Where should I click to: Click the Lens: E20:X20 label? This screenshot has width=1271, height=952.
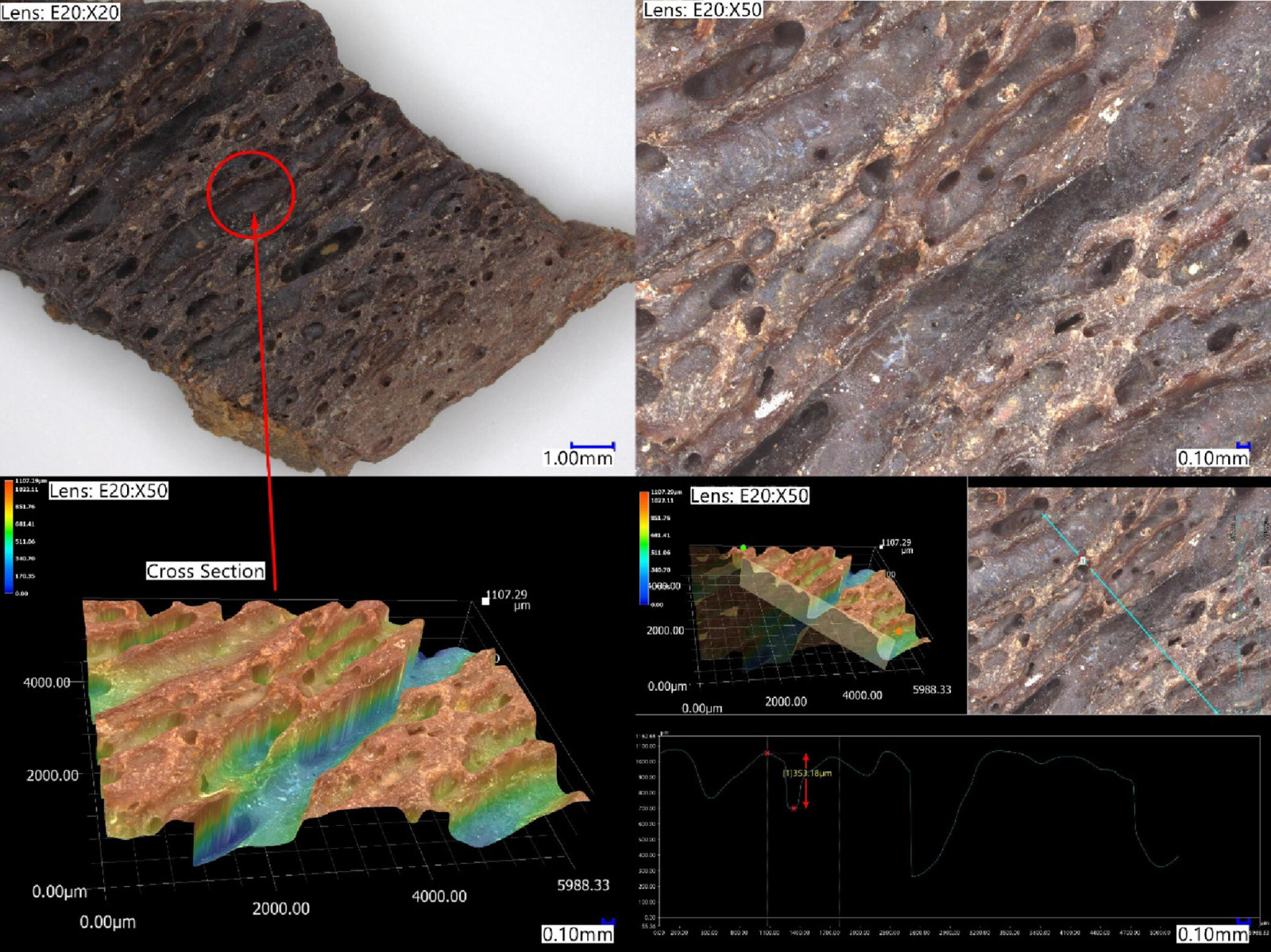[x=60, y=11]
